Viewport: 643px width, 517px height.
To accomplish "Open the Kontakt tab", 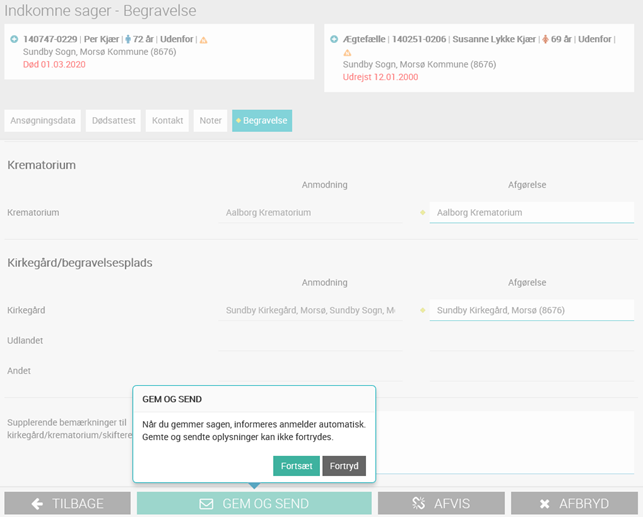I will point(167,121).
